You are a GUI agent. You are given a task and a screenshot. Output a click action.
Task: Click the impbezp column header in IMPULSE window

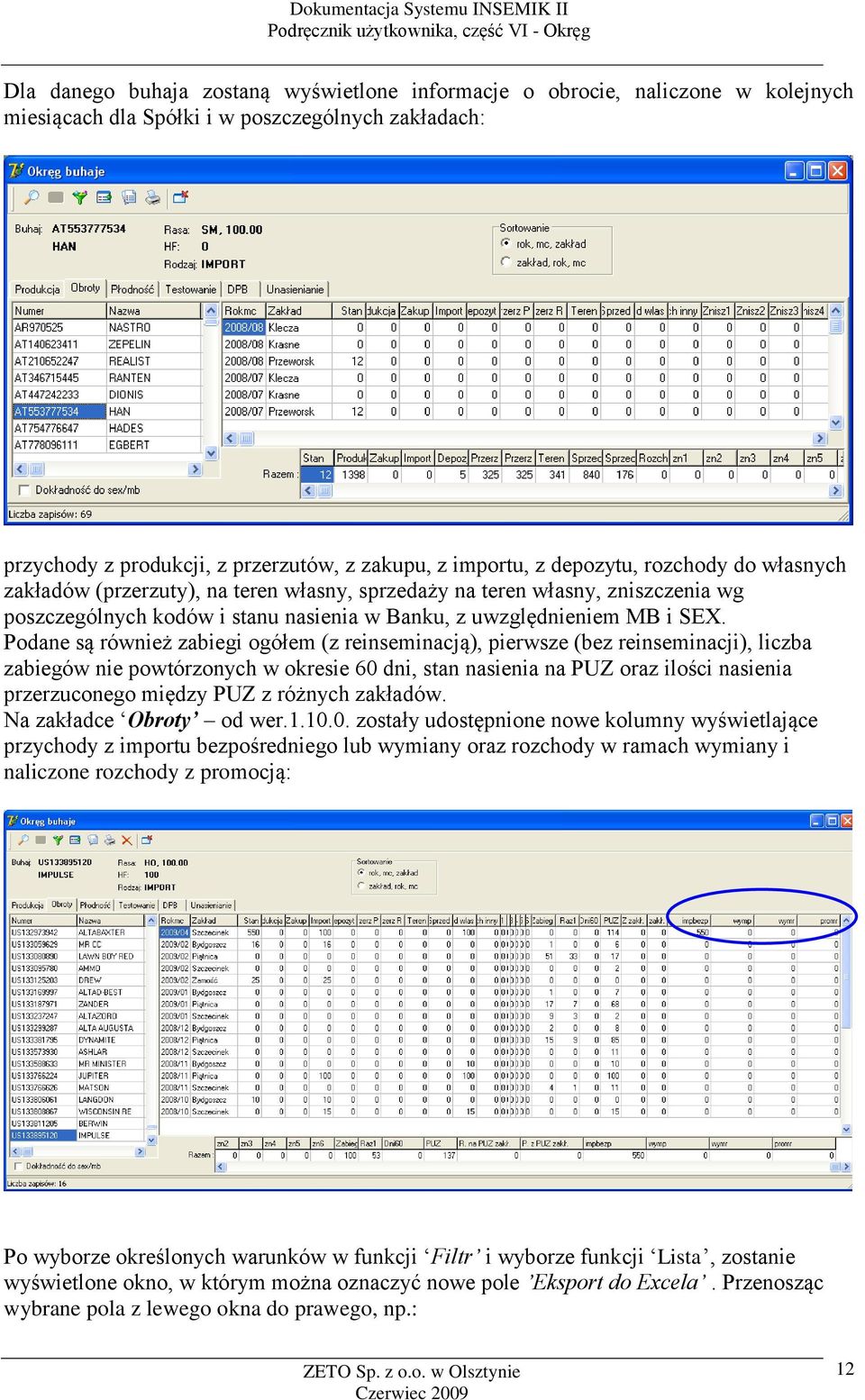click(696, 921)
